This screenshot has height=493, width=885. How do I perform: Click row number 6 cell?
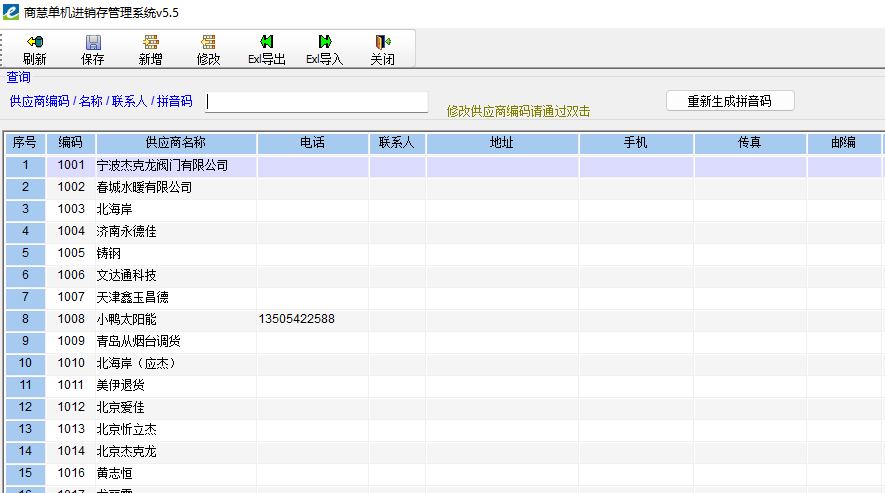tap(25, 276)
